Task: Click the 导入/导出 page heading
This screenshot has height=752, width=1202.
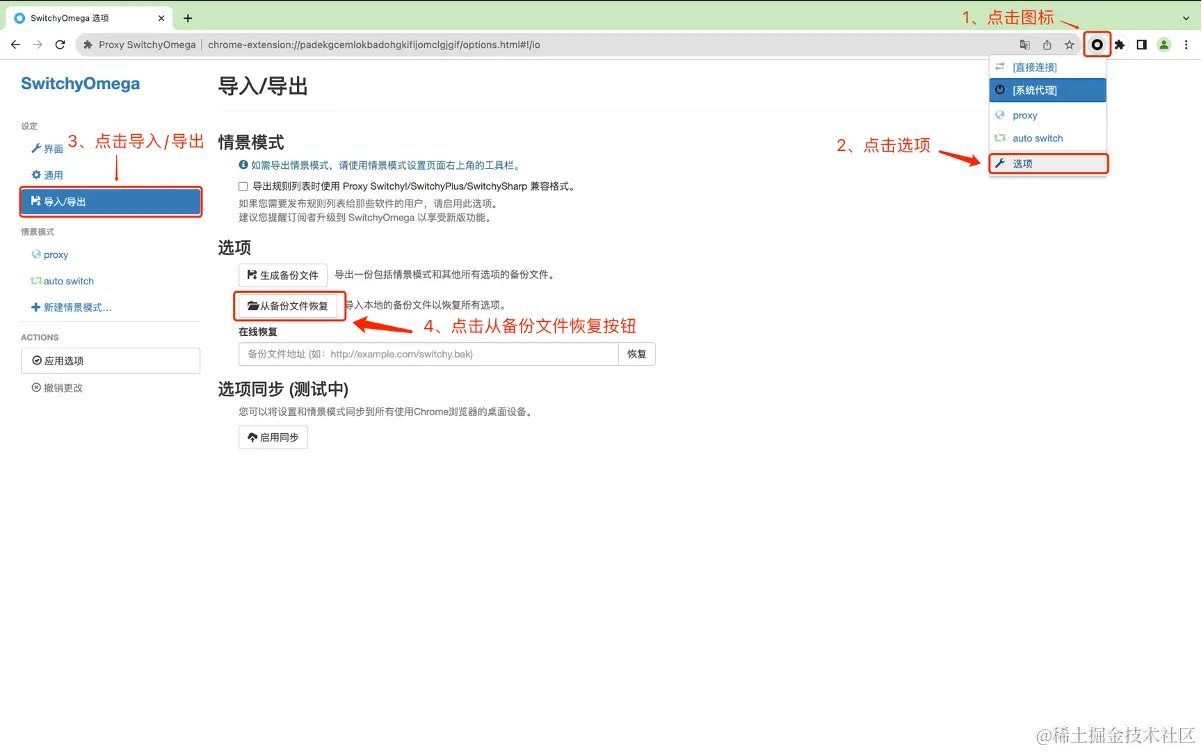Action: pos(263,86)
